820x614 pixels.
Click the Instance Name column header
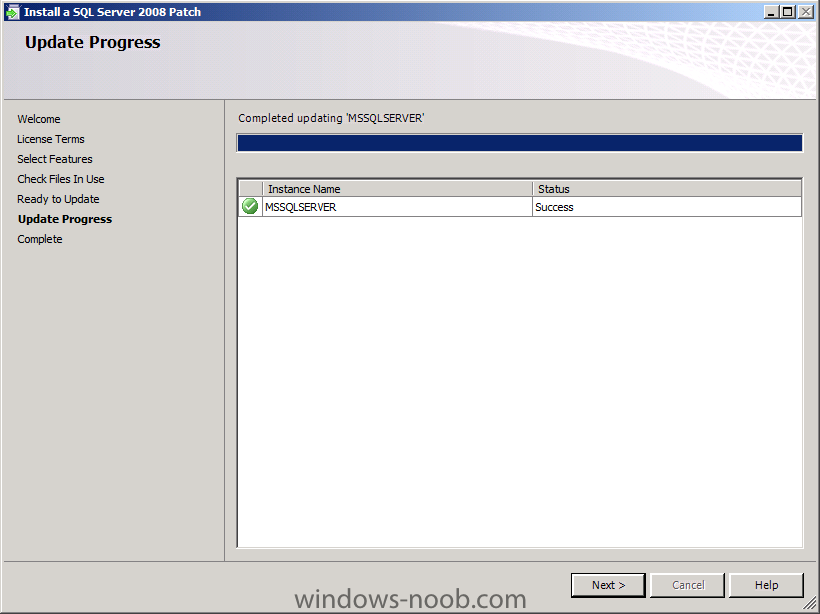[x=397, y=189]
